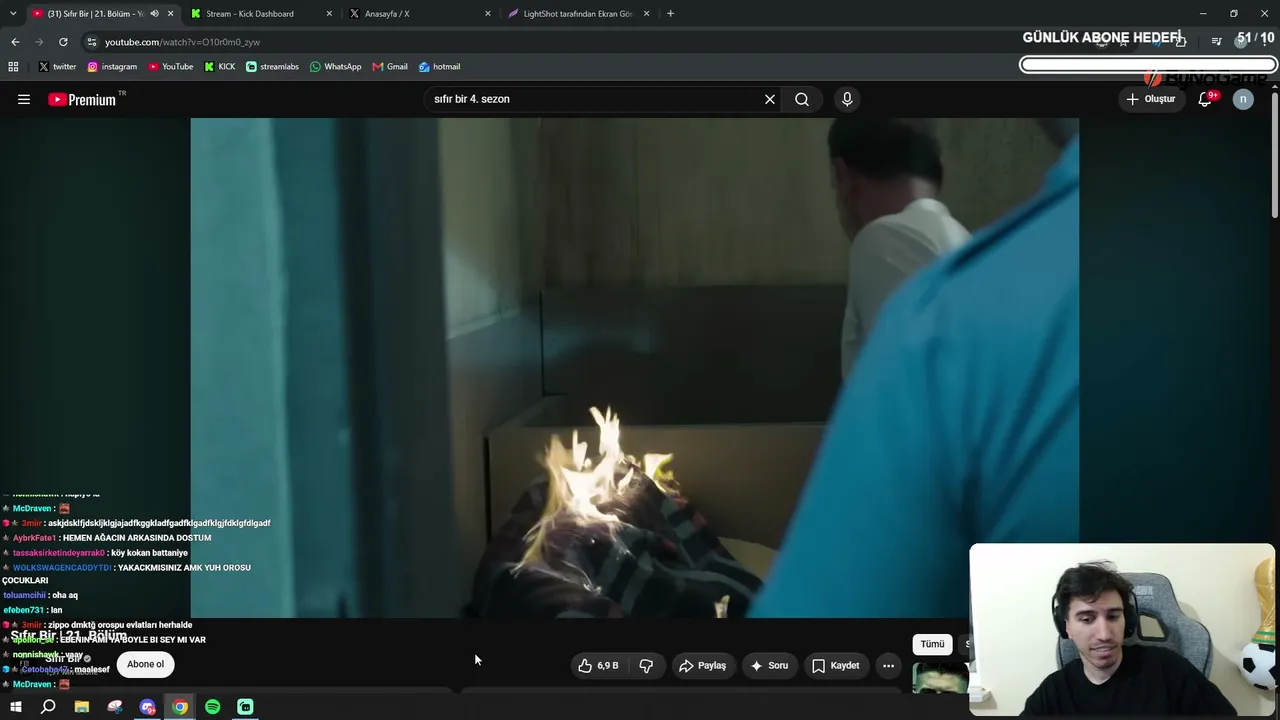Open the YouTube bookmark
1280x720 pixels.
(171, 67)
